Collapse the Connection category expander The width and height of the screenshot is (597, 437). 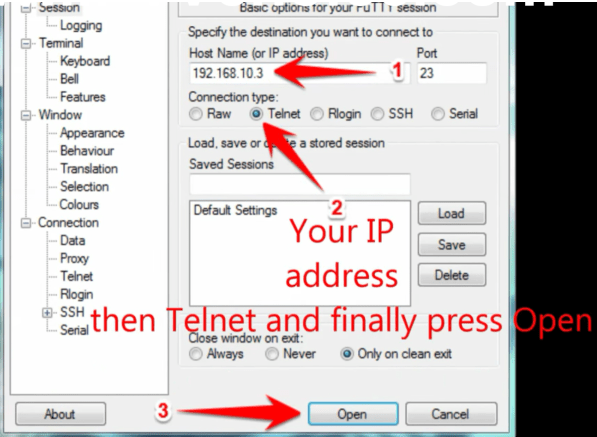pyautogui.click(x=26, y=223)
